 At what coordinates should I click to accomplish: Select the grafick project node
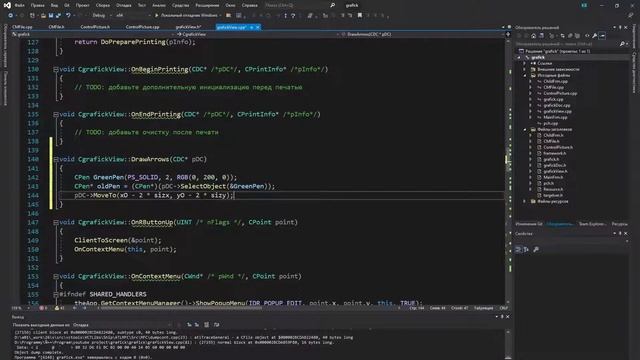(538, 58)
